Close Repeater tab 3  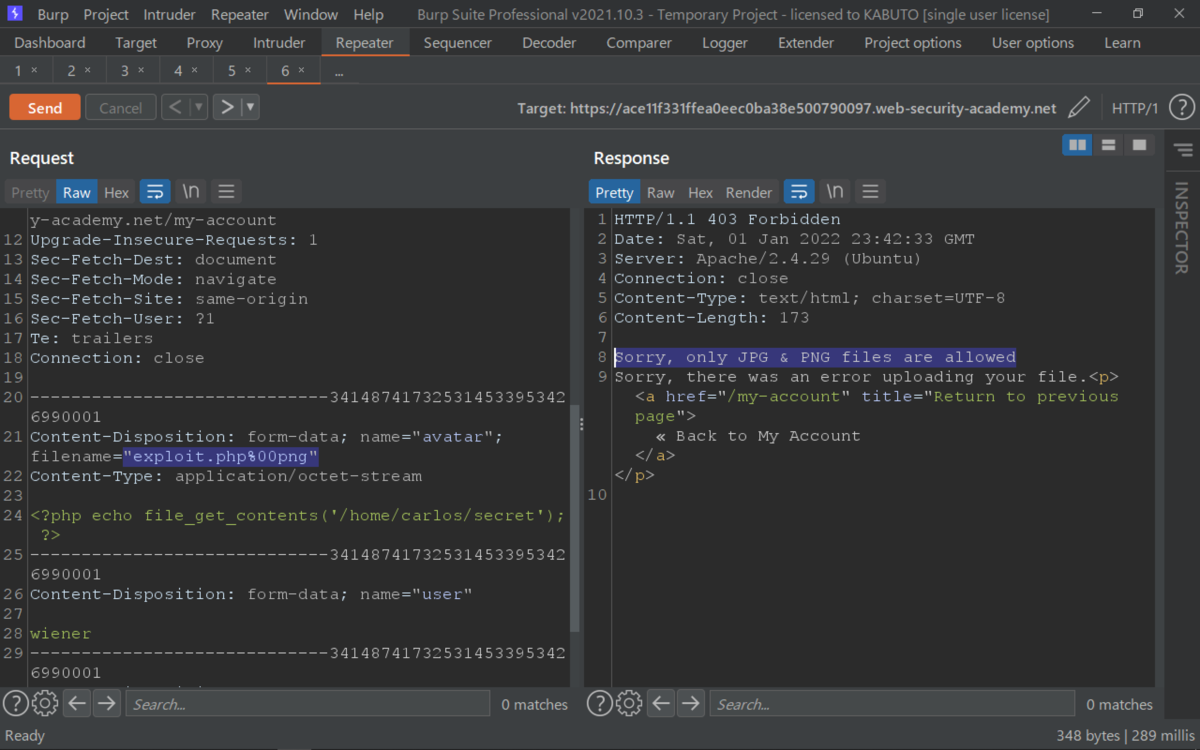coord(141,71)
